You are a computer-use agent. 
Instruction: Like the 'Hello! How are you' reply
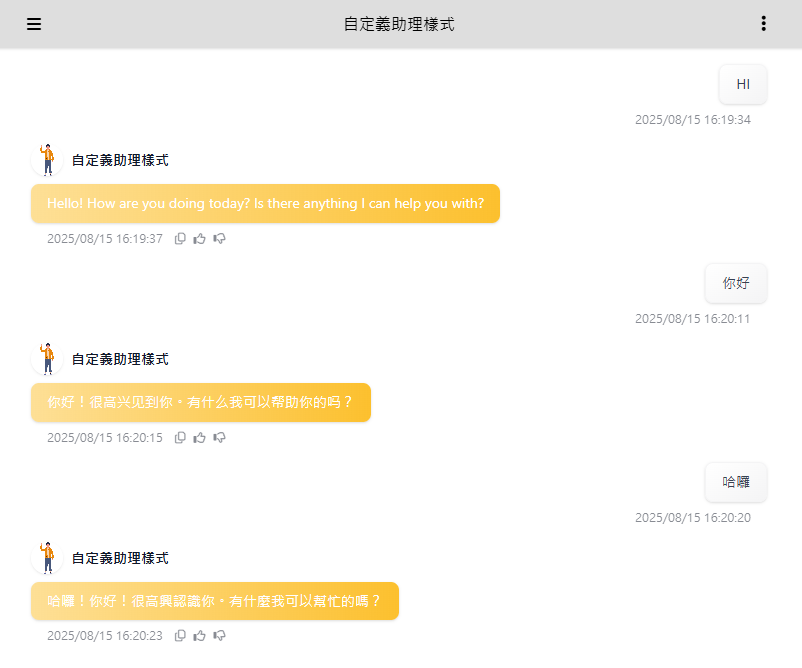tap(200, 239)
